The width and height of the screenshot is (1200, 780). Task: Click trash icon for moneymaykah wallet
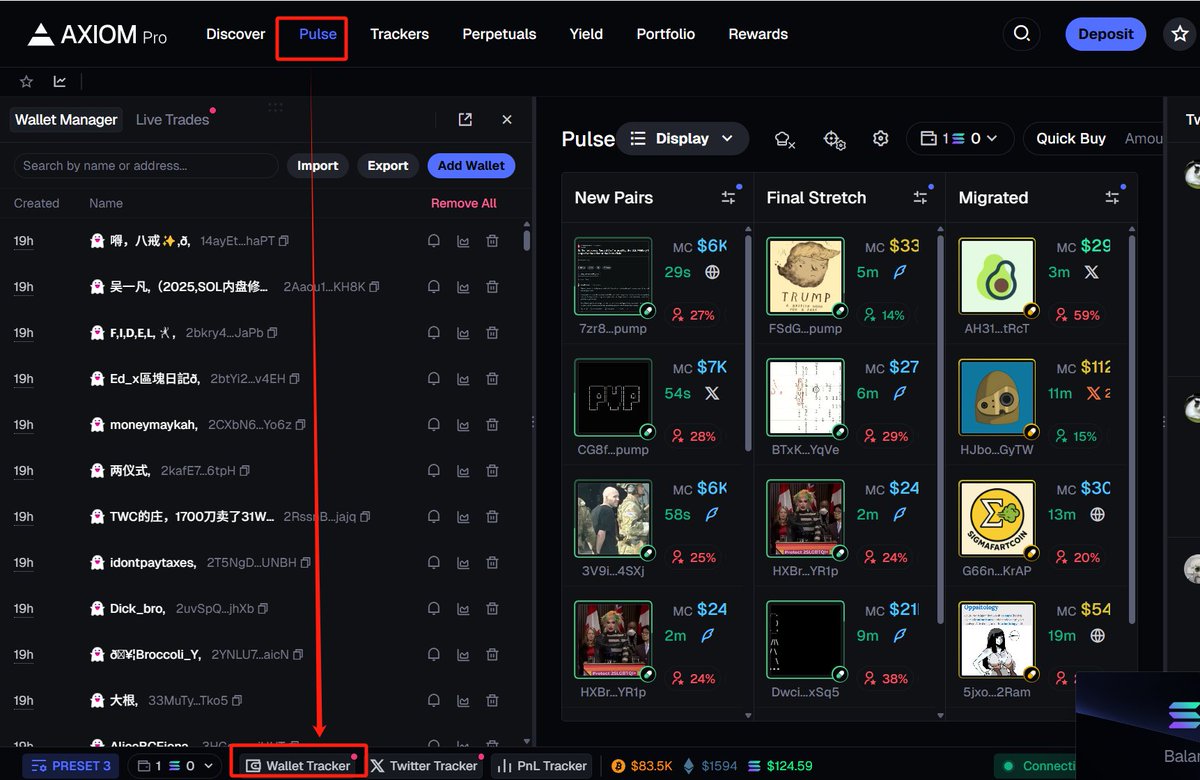click(492, 425)
